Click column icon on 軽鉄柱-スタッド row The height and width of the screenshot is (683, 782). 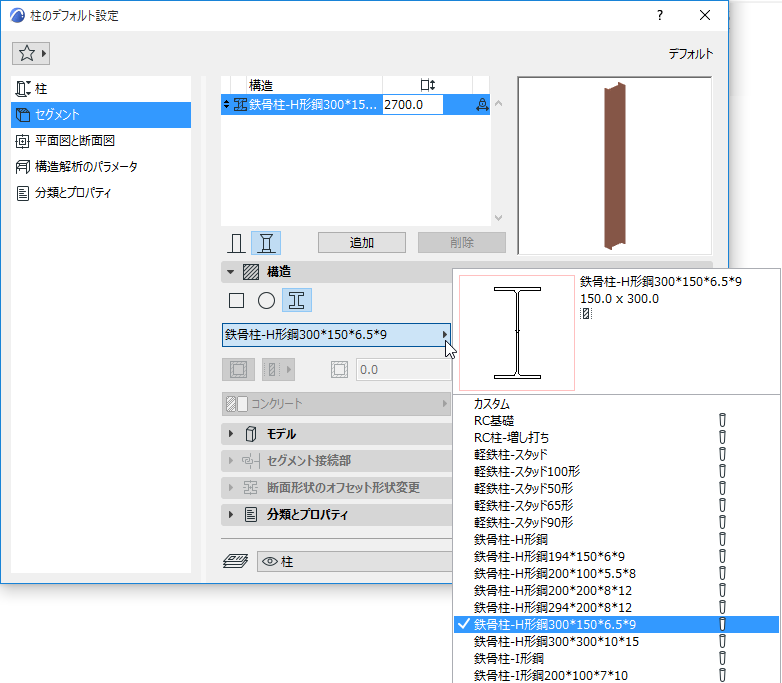(x=722, y=455)
